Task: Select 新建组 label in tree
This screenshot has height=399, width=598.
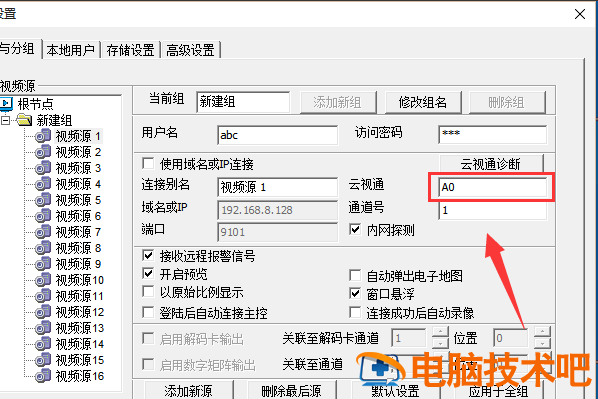Action: 54,121
